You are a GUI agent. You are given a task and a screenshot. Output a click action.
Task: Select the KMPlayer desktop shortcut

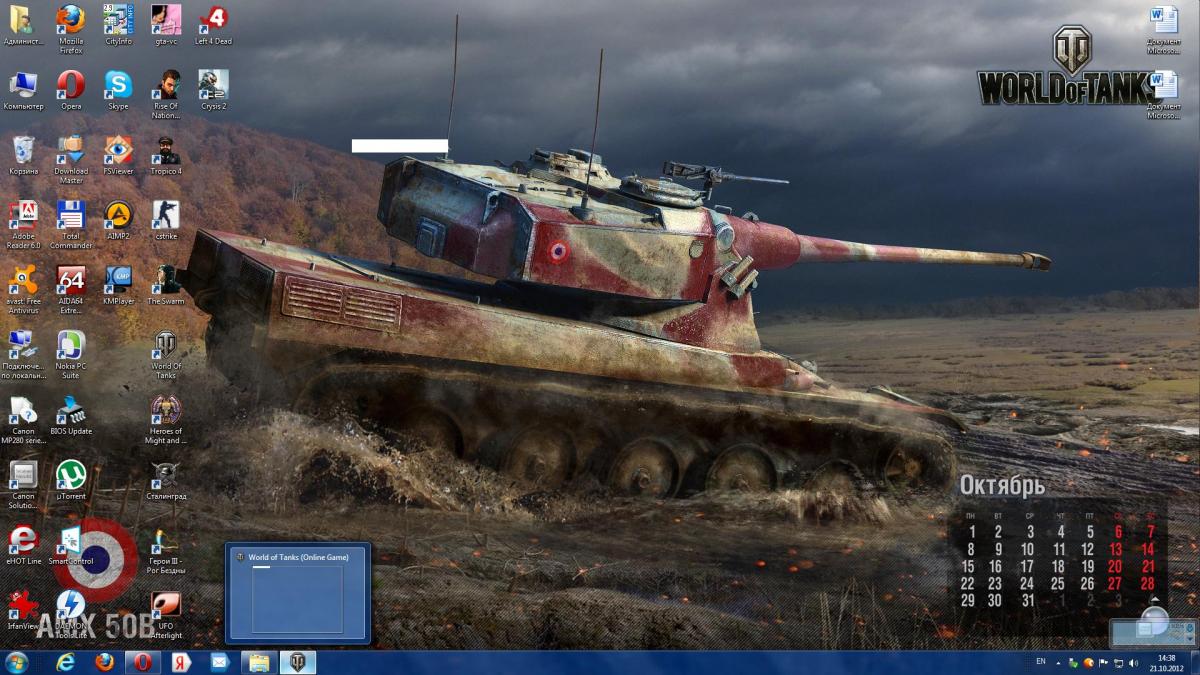coord(118,285)
